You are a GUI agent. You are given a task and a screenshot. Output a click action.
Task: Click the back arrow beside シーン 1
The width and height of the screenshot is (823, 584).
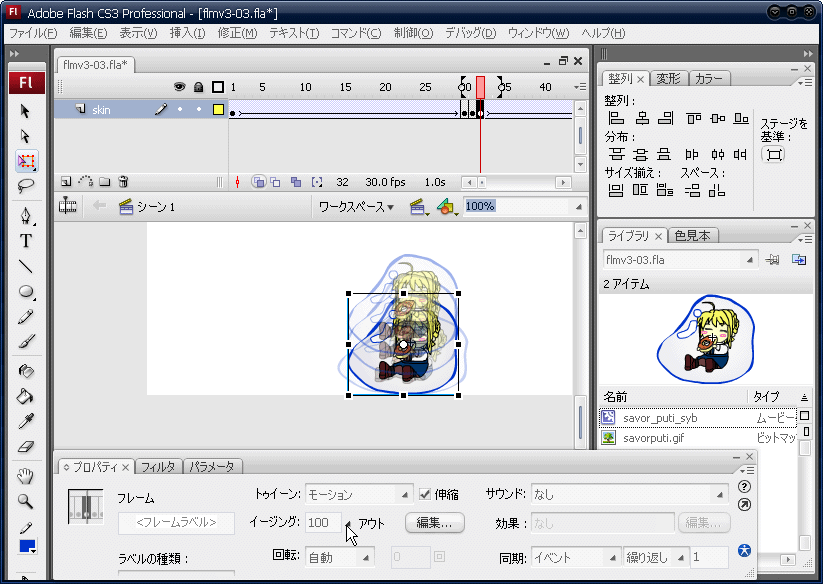point(99,206)
